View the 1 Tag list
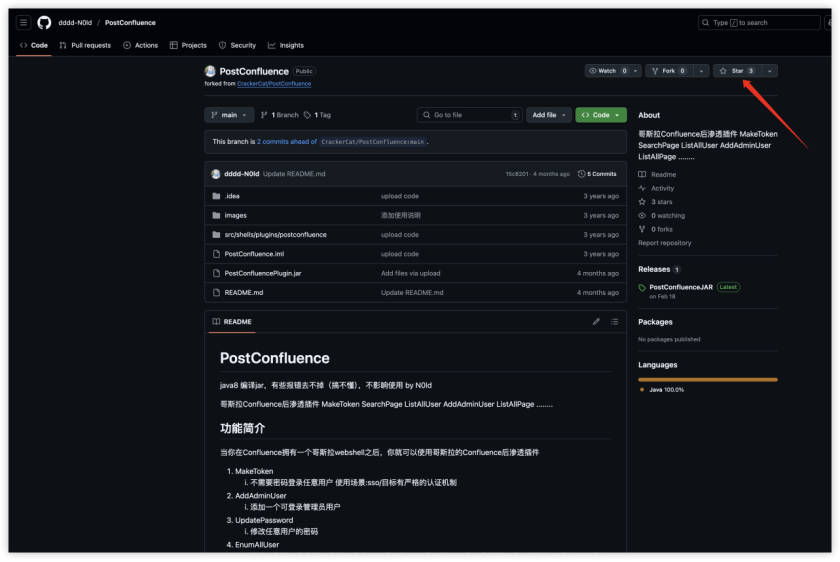Screen dimensions: 840x562 317,115
